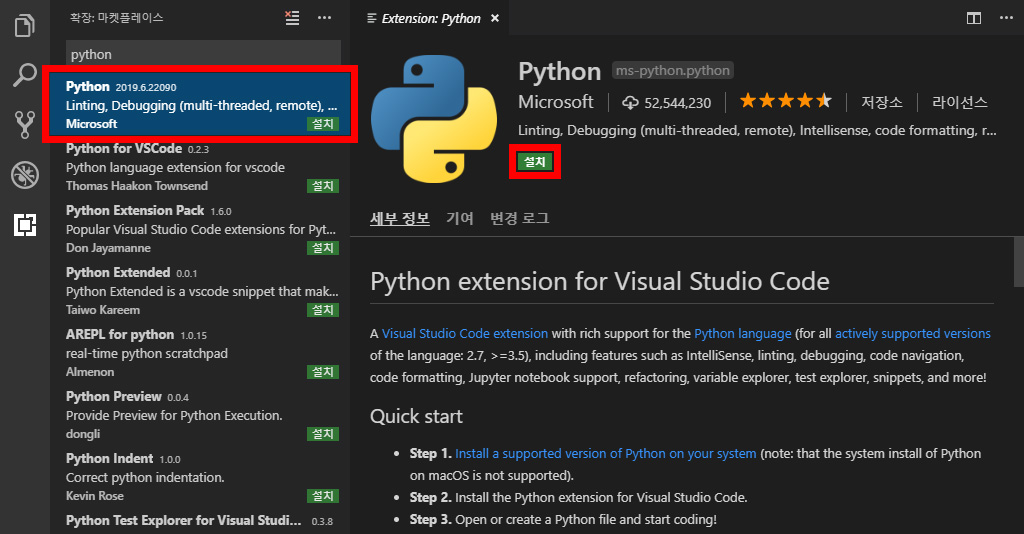Install Python for VSCode extension
This screenshot has height=534, width=1024.
323,186
